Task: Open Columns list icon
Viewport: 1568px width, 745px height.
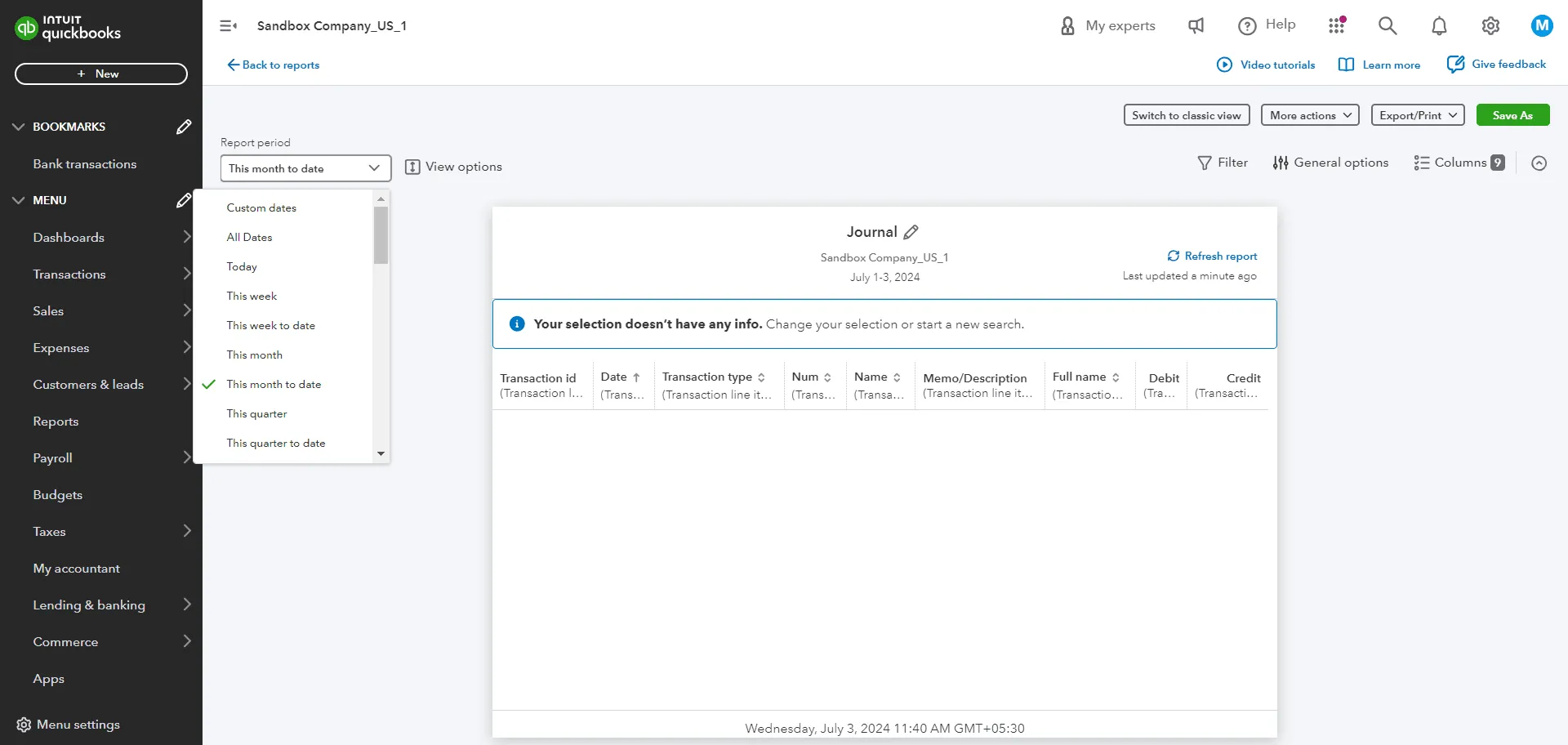Action: point(1422,163)
